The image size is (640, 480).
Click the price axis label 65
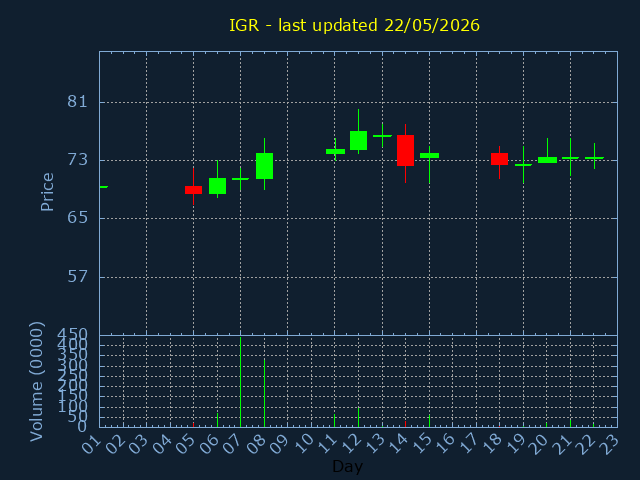pos(78,218)
